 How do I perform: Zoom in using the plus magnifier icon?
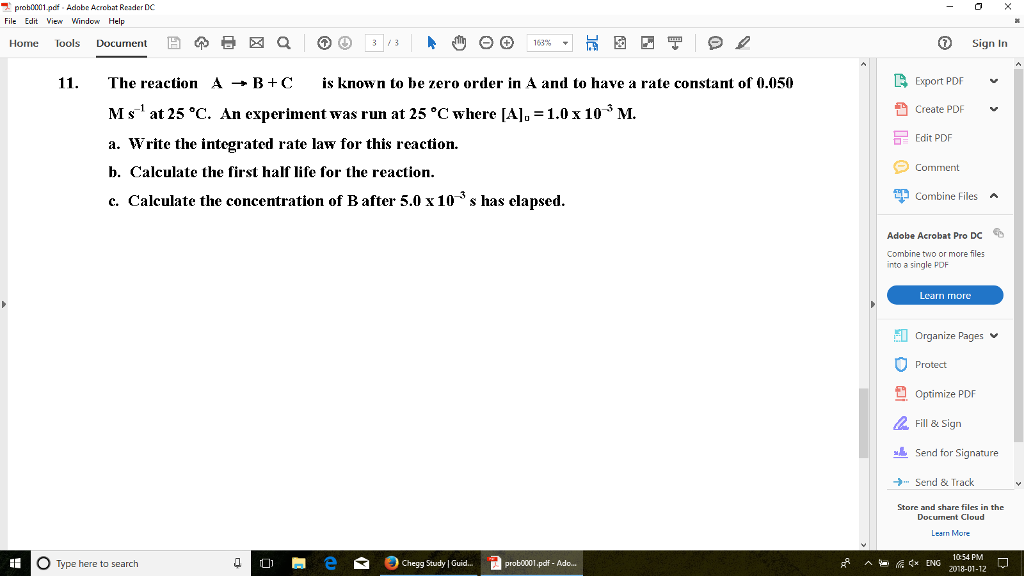(508, 43)
